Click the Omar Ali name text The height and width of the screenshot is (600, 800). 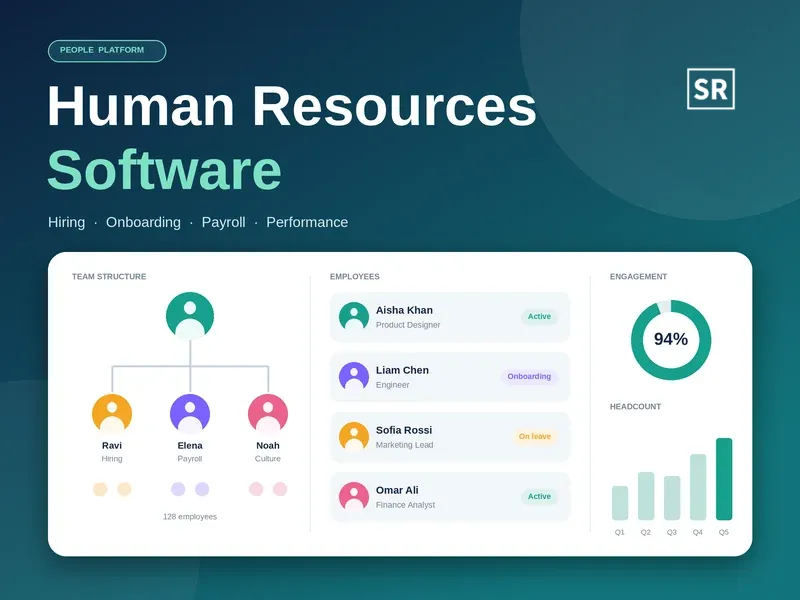click(x=397, y=490)
